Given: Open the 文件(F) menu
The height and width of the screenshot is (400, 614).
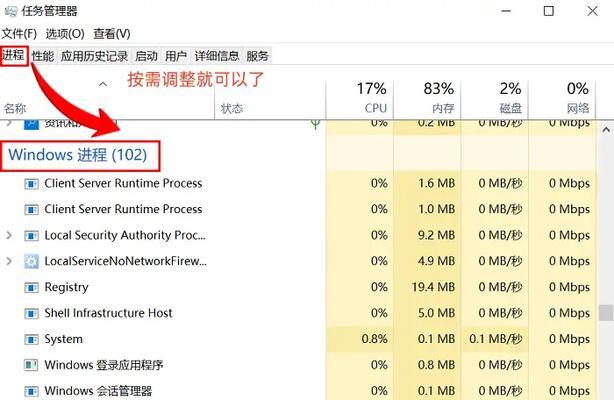Looking at the screenshot, I should pyautogui.click(x=19, y=34).
